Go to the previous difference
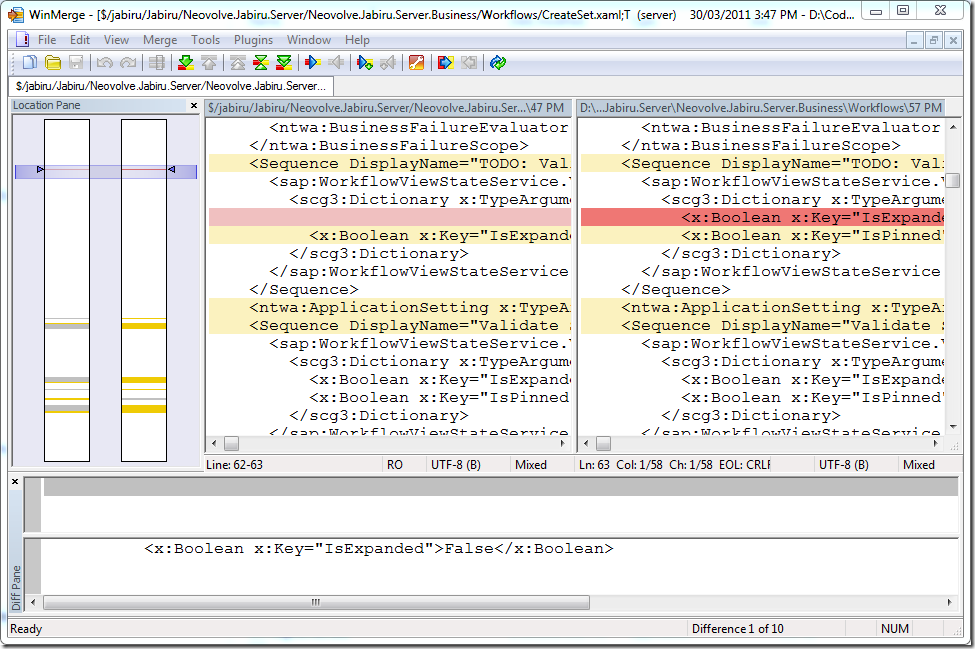This screenshot has width=975, height=649. pos(209,63)
